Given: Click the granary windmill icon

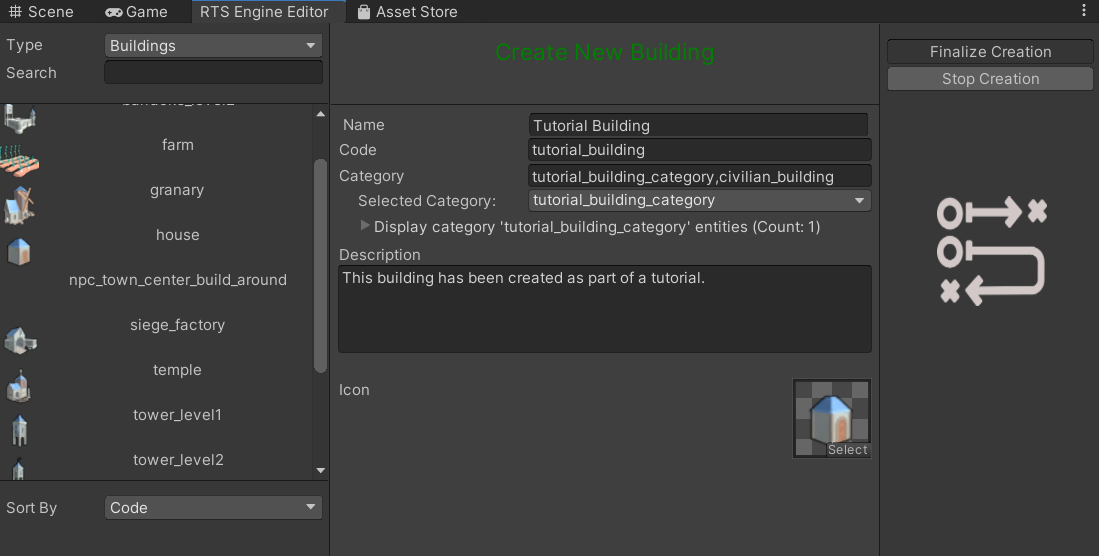Looking at the screenshot, I should click(19, 205).
